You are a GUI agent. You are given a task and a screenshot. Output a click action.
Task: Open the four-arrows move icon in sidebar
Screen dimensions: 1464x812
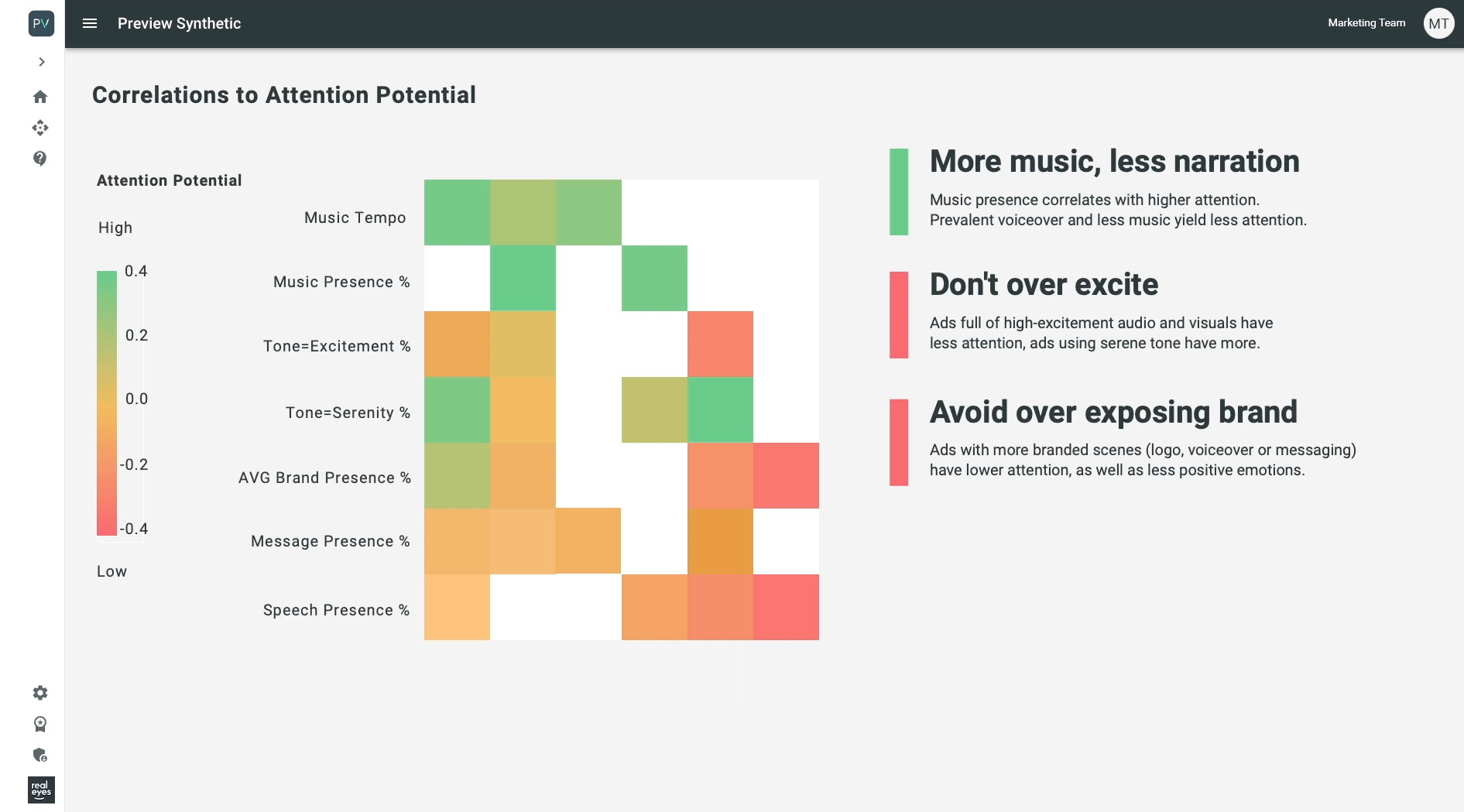click(x=40, y=128)
